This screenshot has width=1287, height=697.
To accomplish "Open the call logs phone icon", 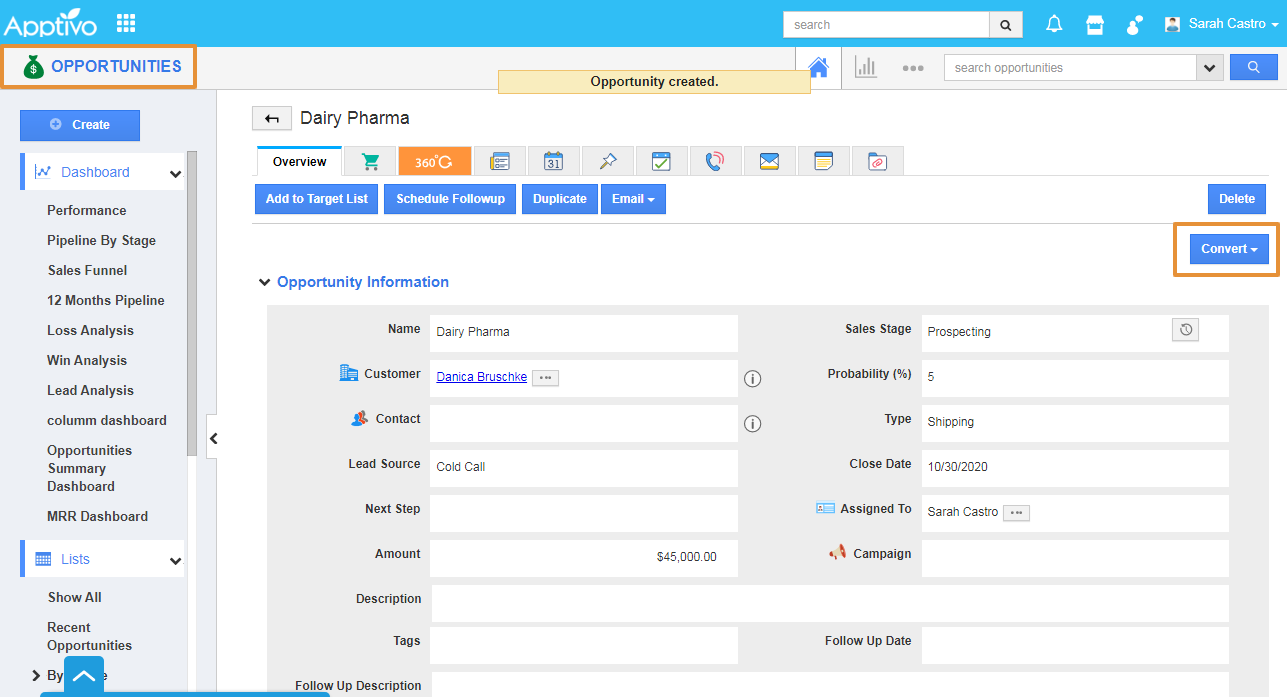I will [715, 161].
